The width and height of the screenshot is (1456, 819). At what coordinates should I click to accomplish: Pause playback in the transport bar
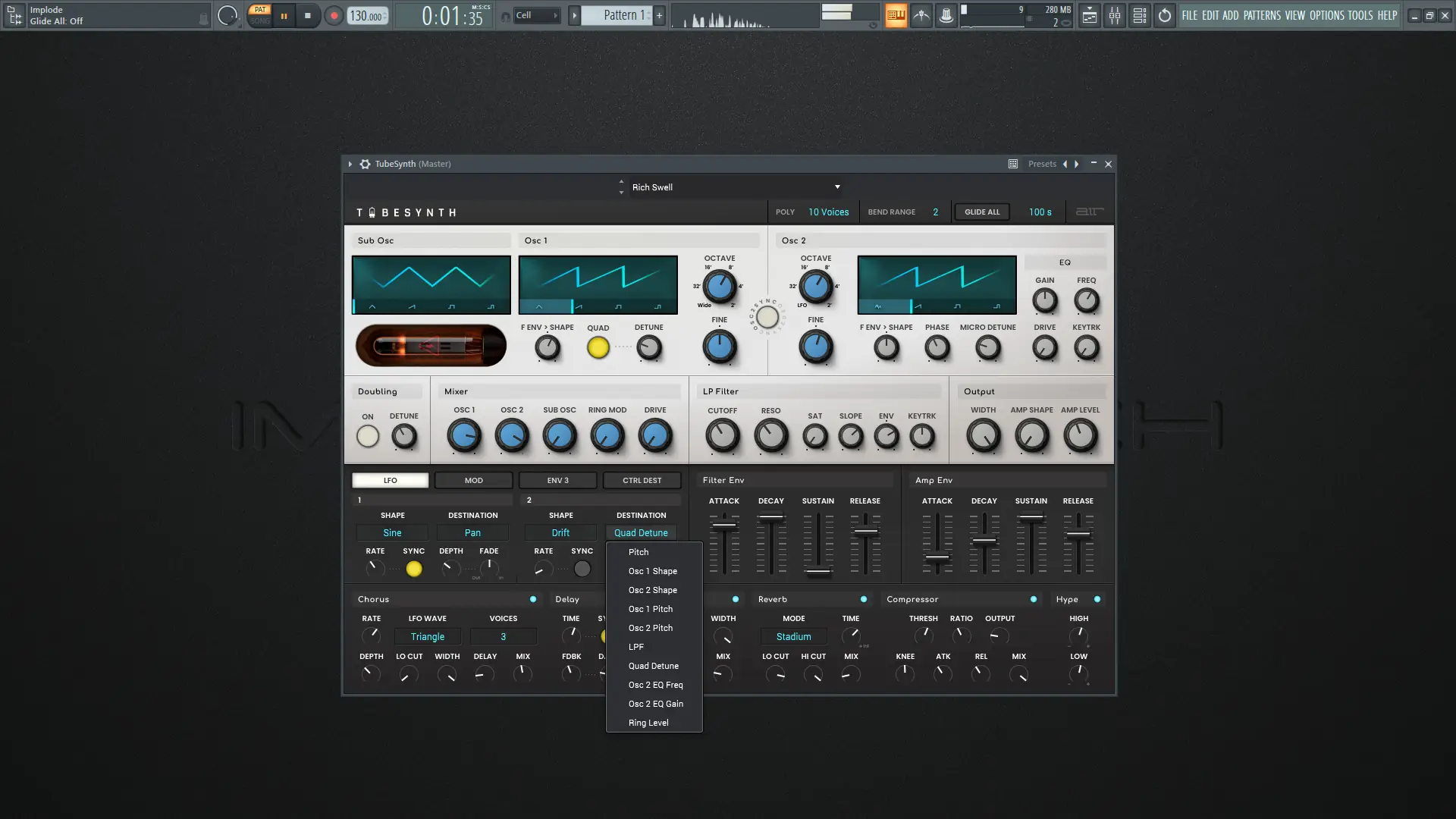point(284,15)
